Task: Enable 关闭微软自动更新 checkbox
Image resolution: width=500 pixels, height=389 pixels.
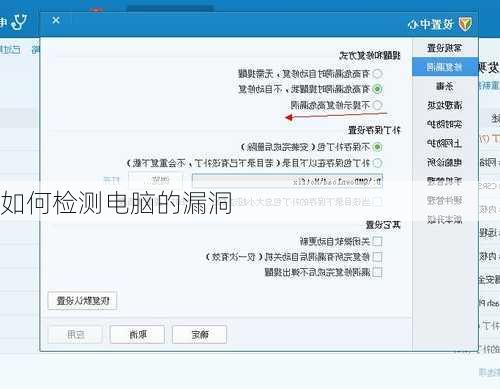Action: [x=377, y=241]
